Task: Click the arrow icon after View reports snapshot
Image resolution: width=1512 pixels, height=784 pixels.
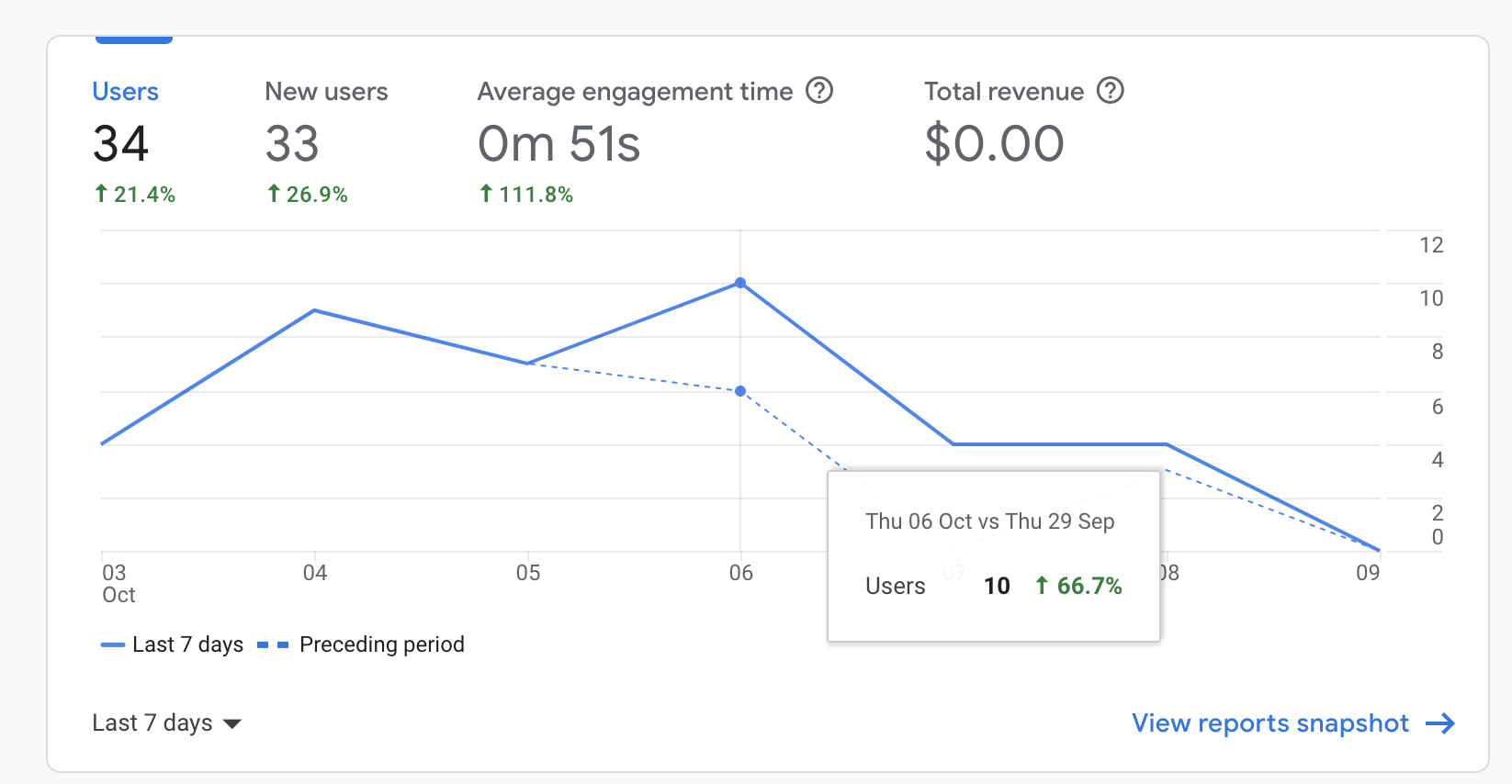Action: [1440, 723]
